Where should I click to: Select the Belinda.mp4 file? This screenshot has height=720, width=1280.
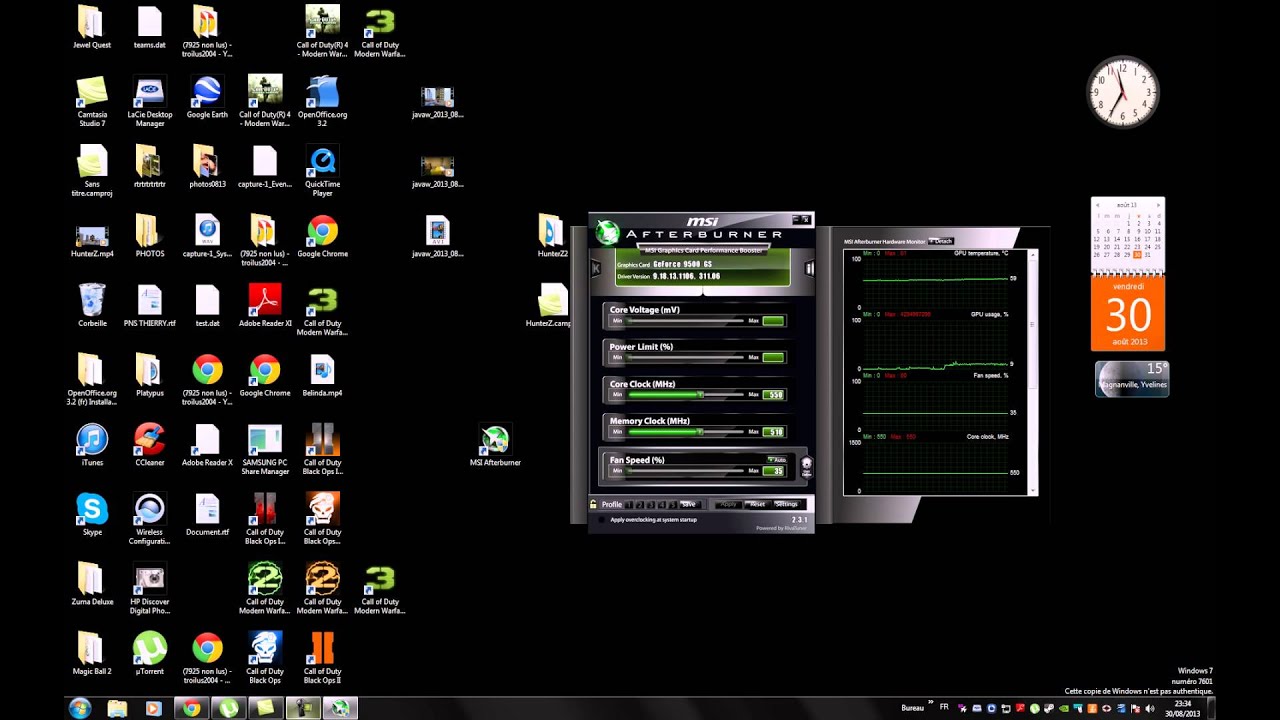coord(322,376)
